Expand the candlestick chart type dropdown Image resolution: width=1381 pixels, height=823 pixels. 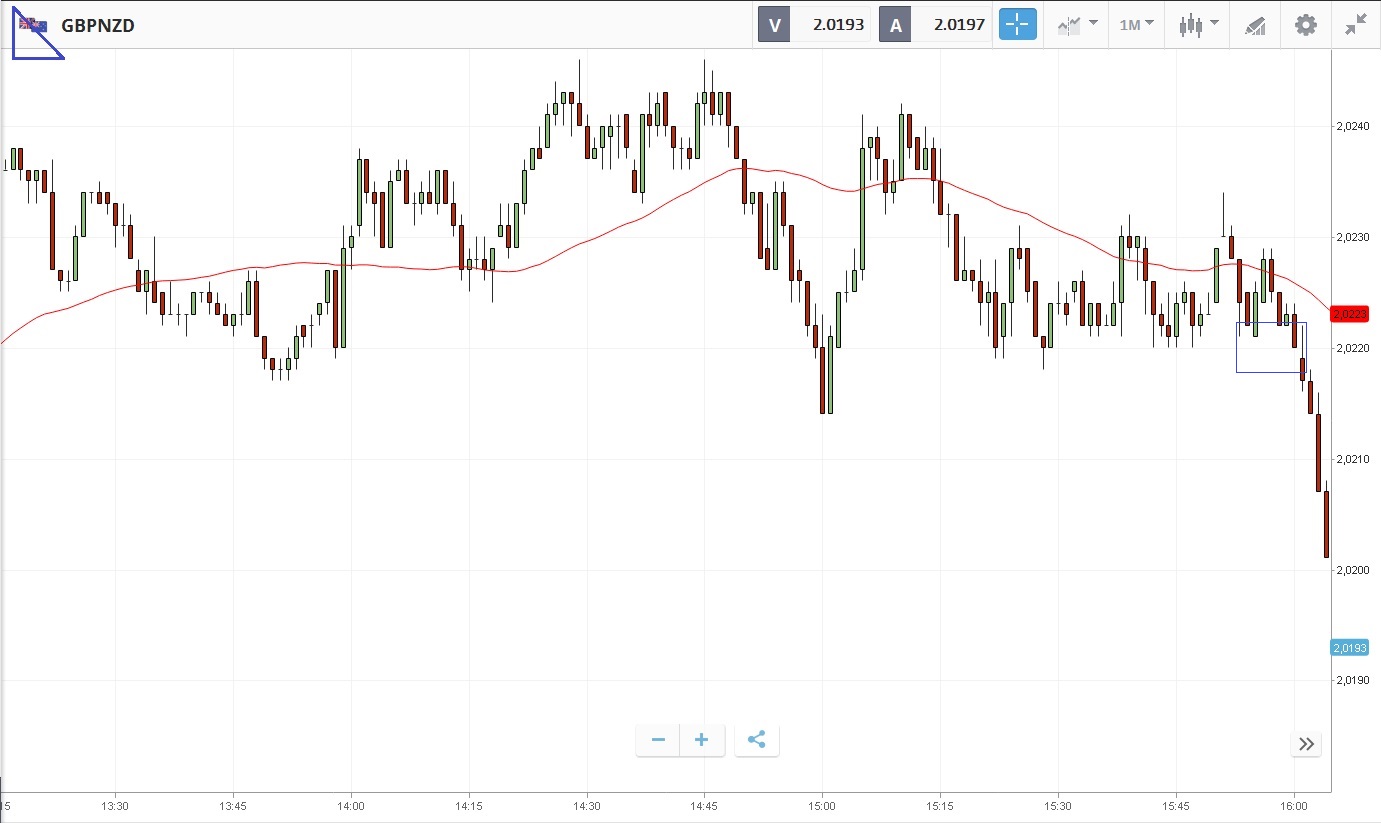1198,25
